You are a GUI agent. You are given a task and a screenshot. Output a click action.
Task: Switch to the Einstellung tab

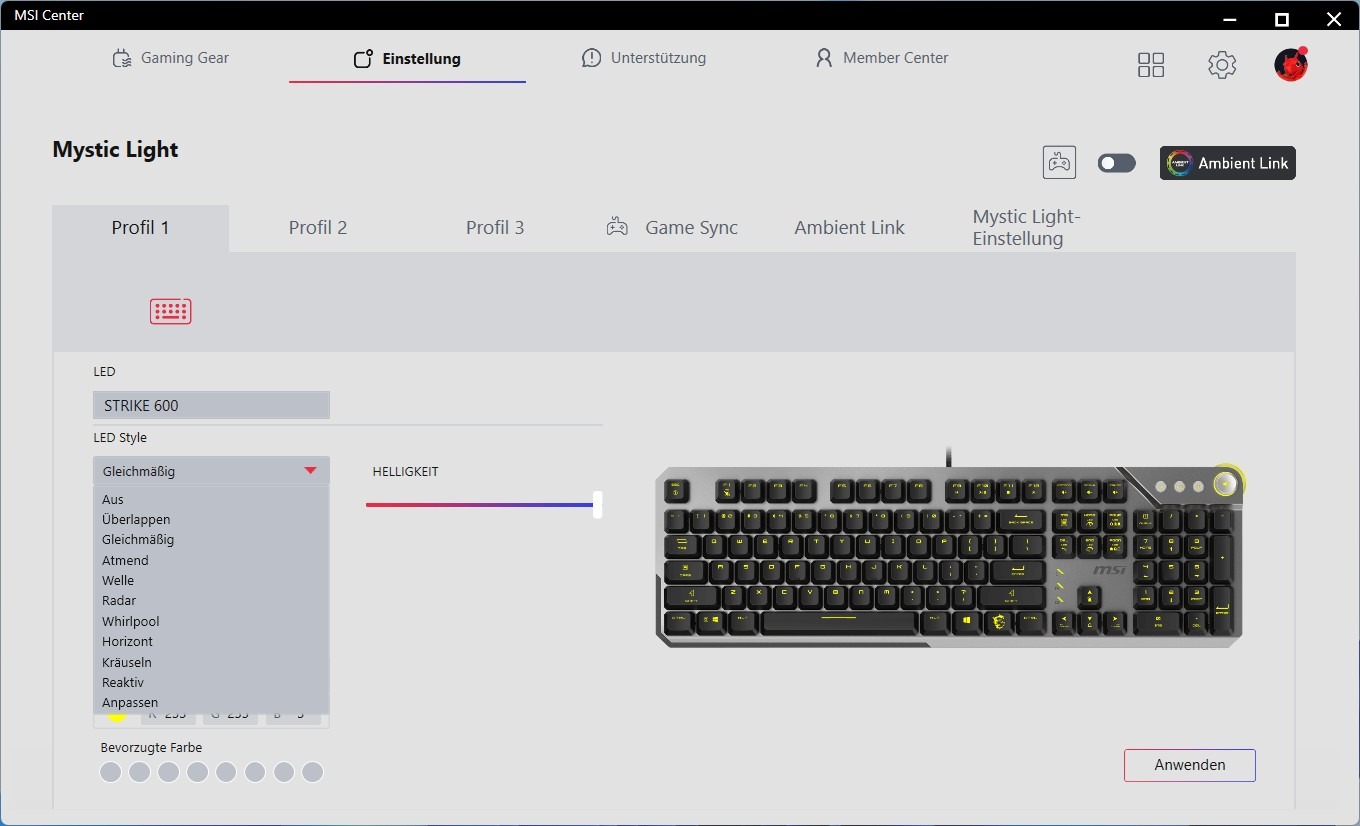pyautogui.click(x=407, y=59)
